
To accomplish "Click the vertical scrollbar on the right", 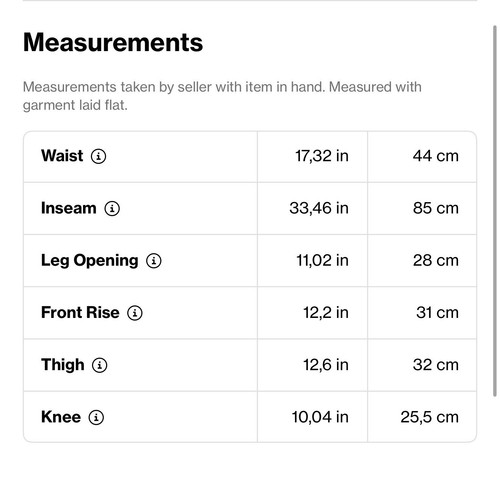I will click(x=495, y=211).
